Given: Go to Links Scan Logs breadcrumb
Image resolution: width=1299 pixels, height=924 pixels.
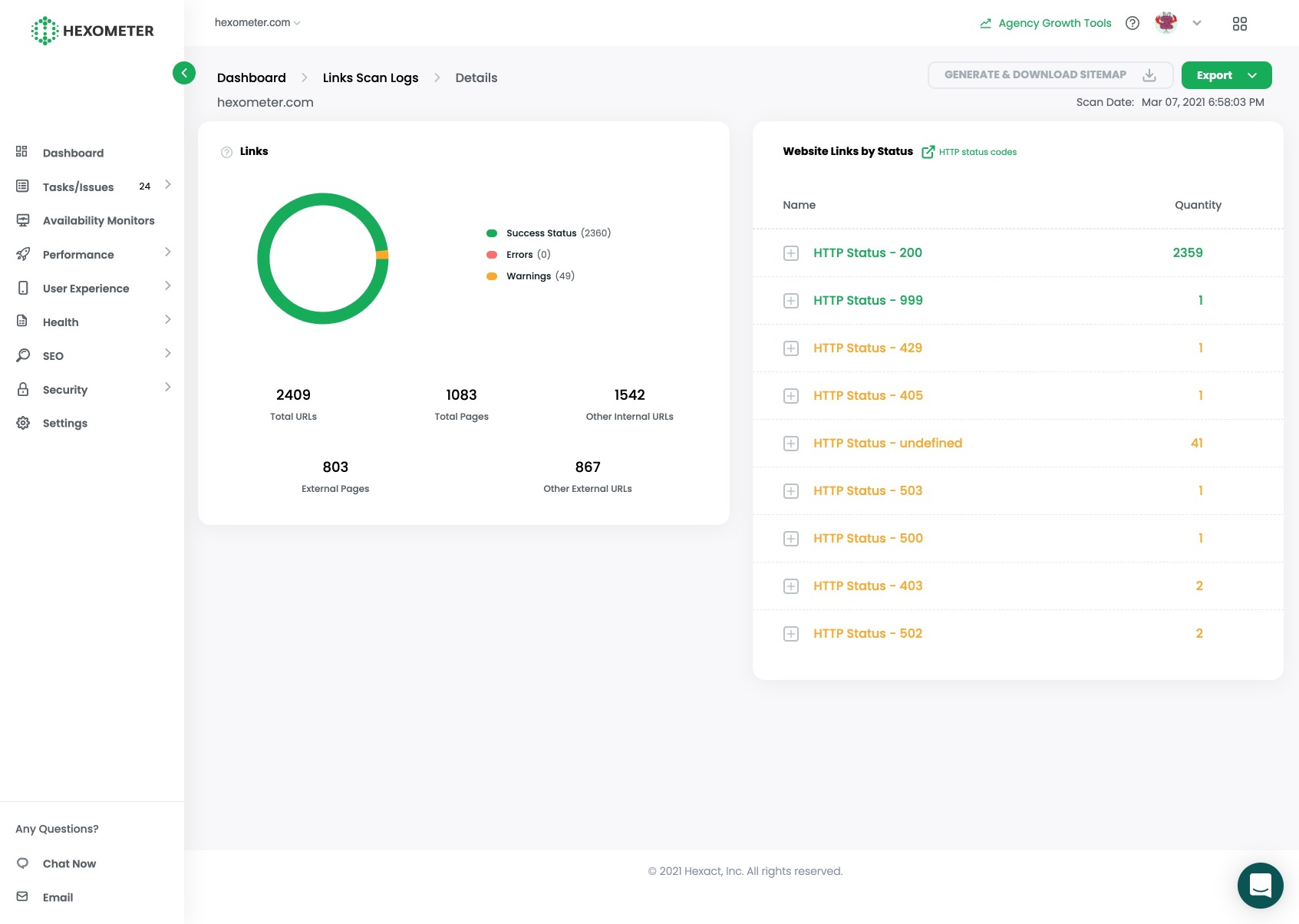Looking at the screenshot, I should click(371, 78).
